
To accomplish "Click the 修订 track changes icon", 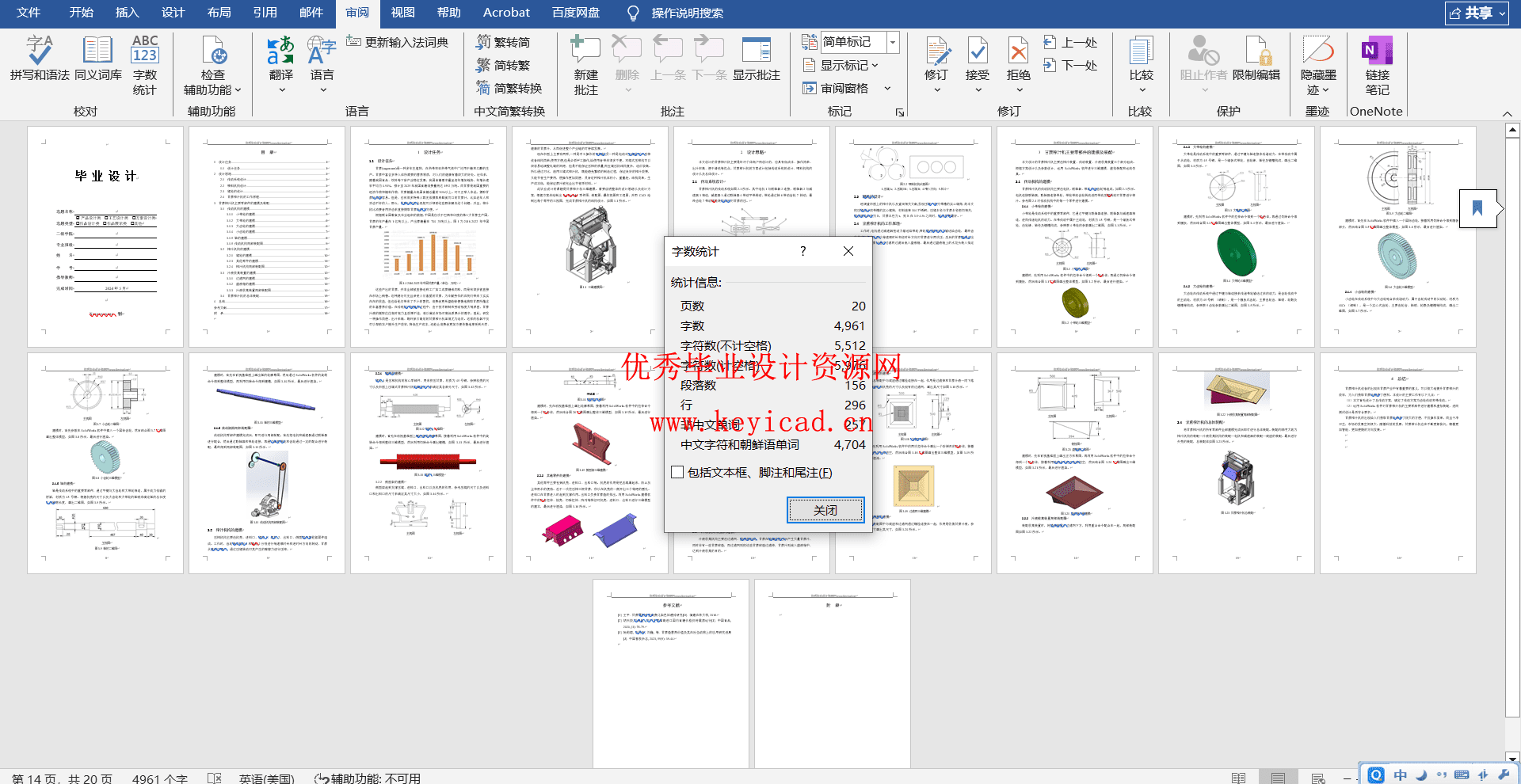I will (x=936, y=51).
